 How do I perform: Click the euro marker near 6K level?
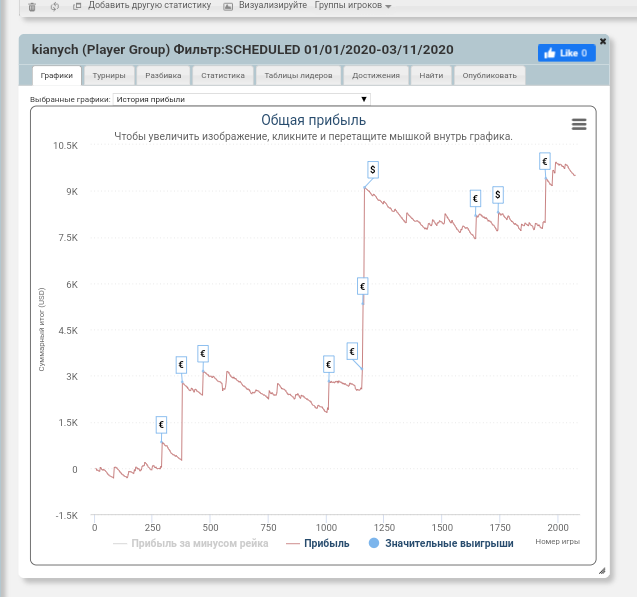coord(362,286)
